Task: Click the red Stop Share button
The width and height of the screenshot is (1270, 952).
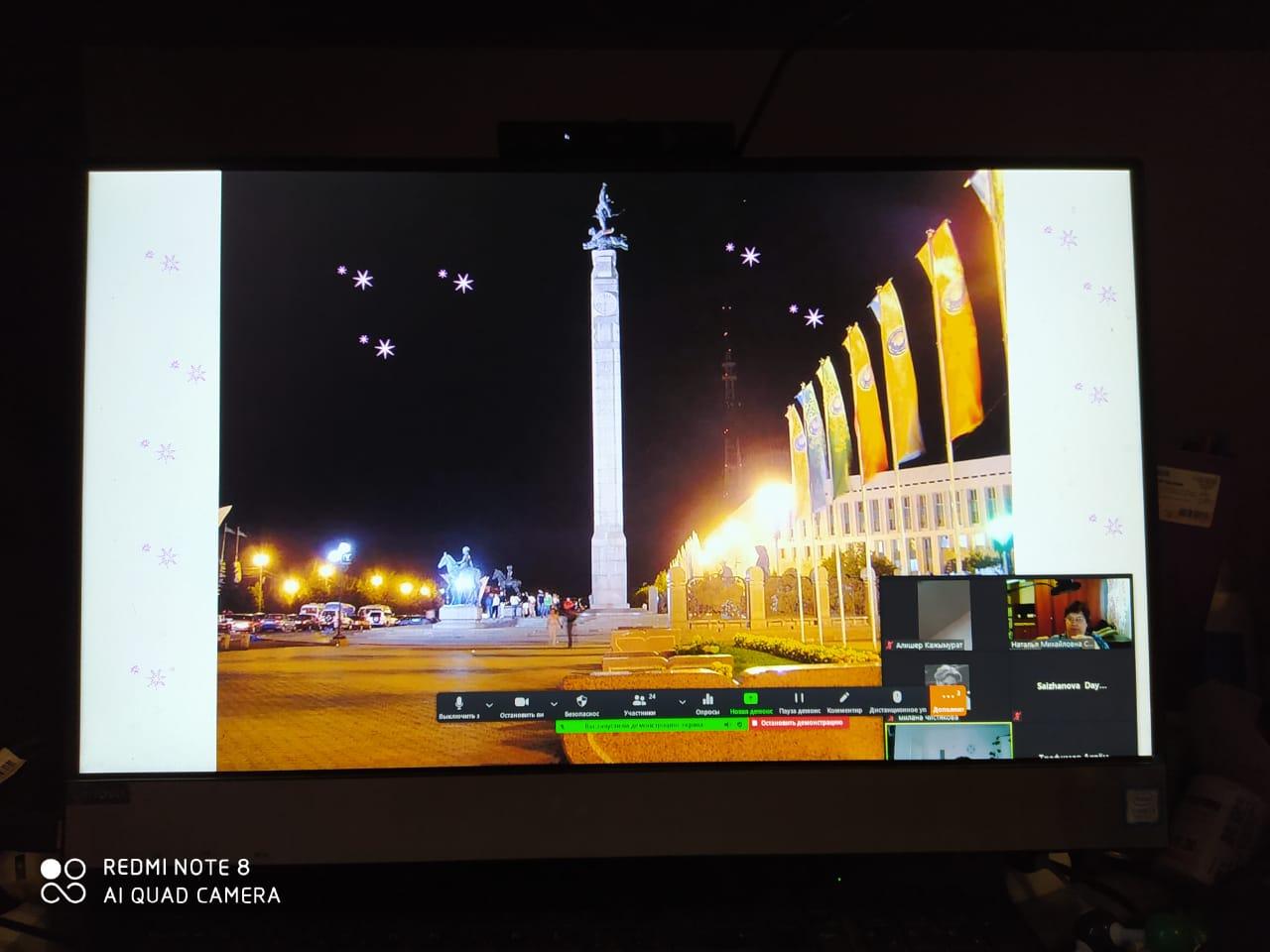Action: click(798, 724)
